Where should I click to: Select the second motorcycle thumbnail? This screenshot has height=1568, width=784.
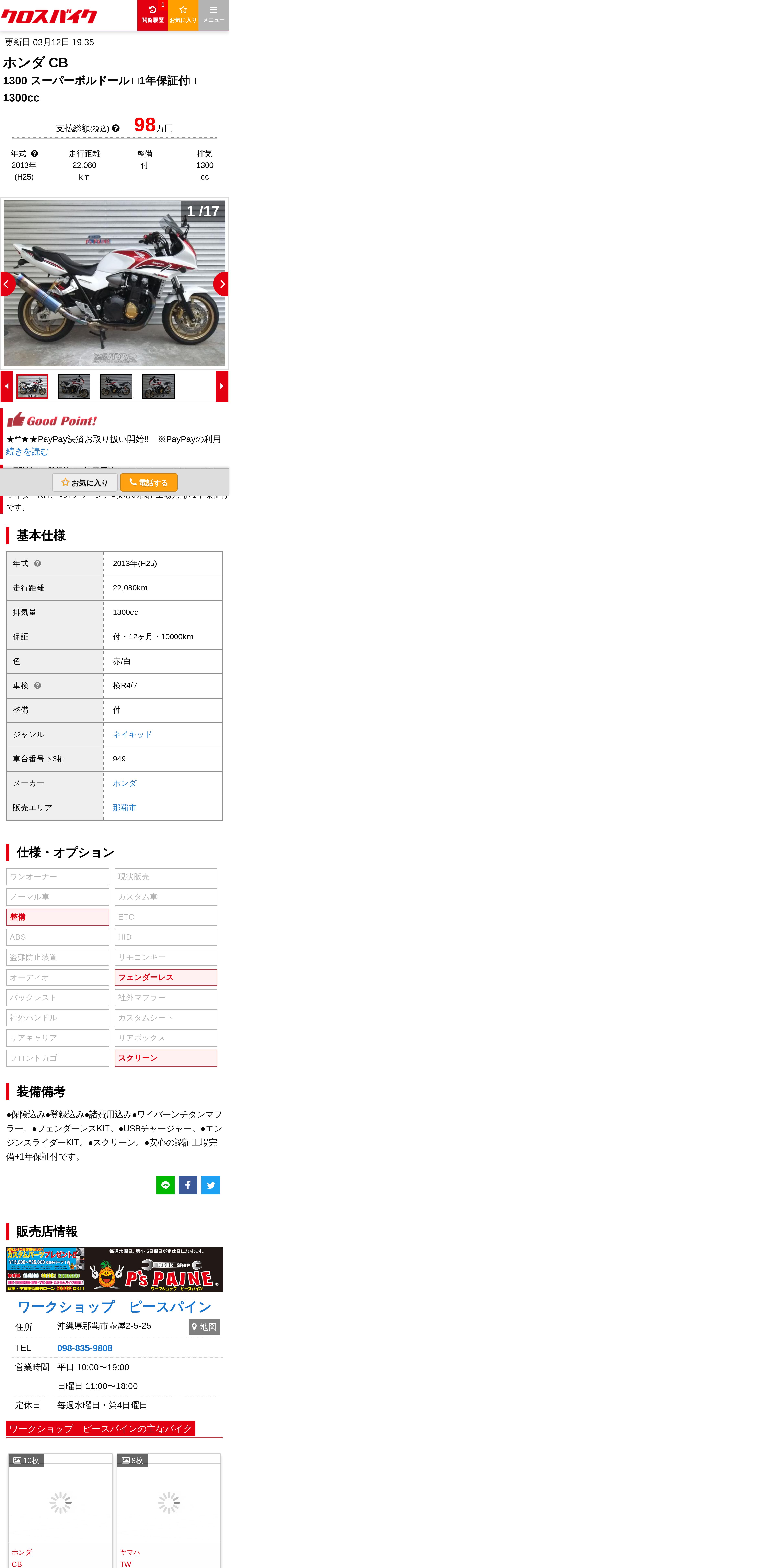pyautogui.click(x=74, y=387)
